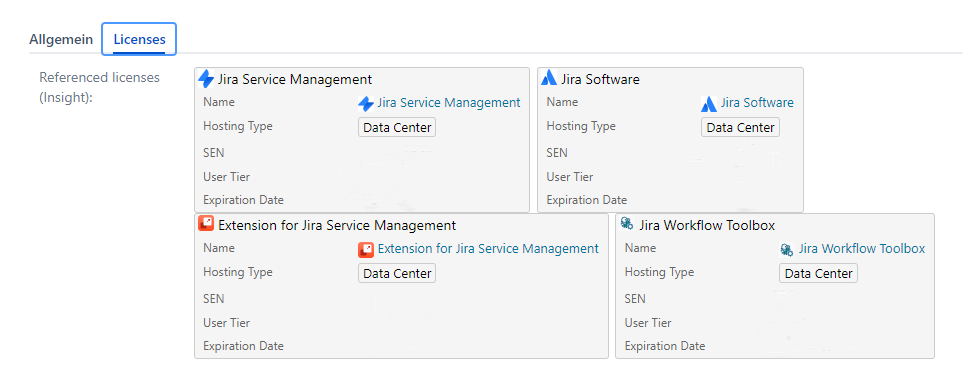Image resolution: width=963 pixels, height=391 pixels.
Task: Click the Jira Workflow Toolbox card title
Action: click(707, 225)
